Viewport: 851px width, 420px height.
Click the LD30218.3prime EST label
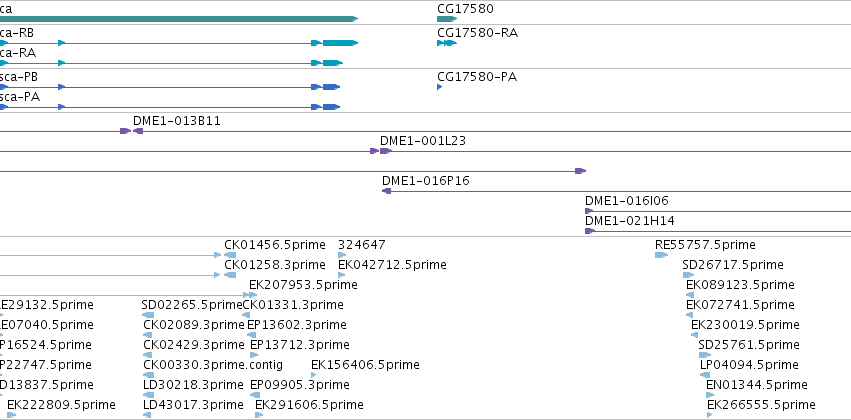point(193,385)
